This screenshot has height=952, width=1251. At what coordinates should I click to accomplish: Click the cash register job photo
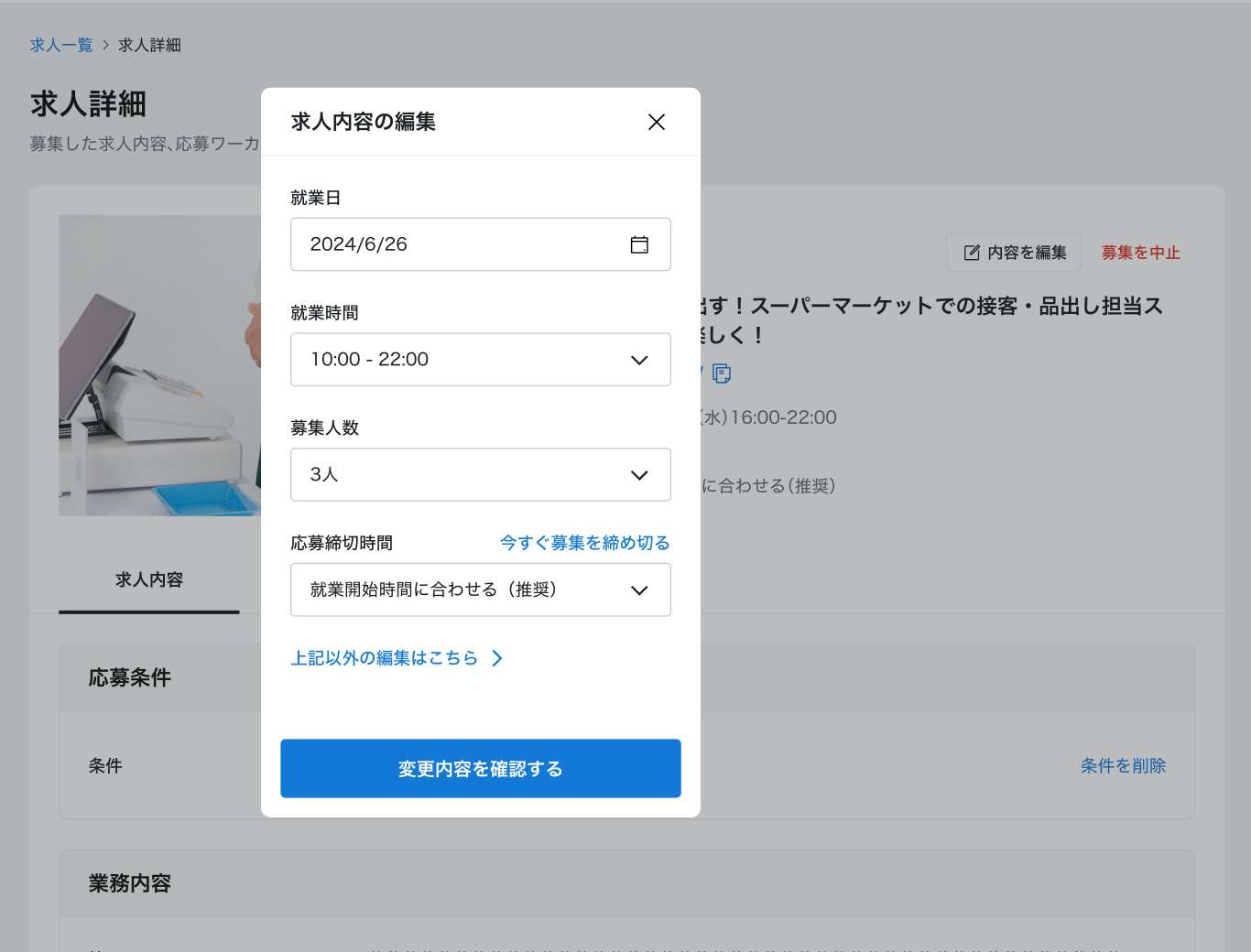pos(159,366)
